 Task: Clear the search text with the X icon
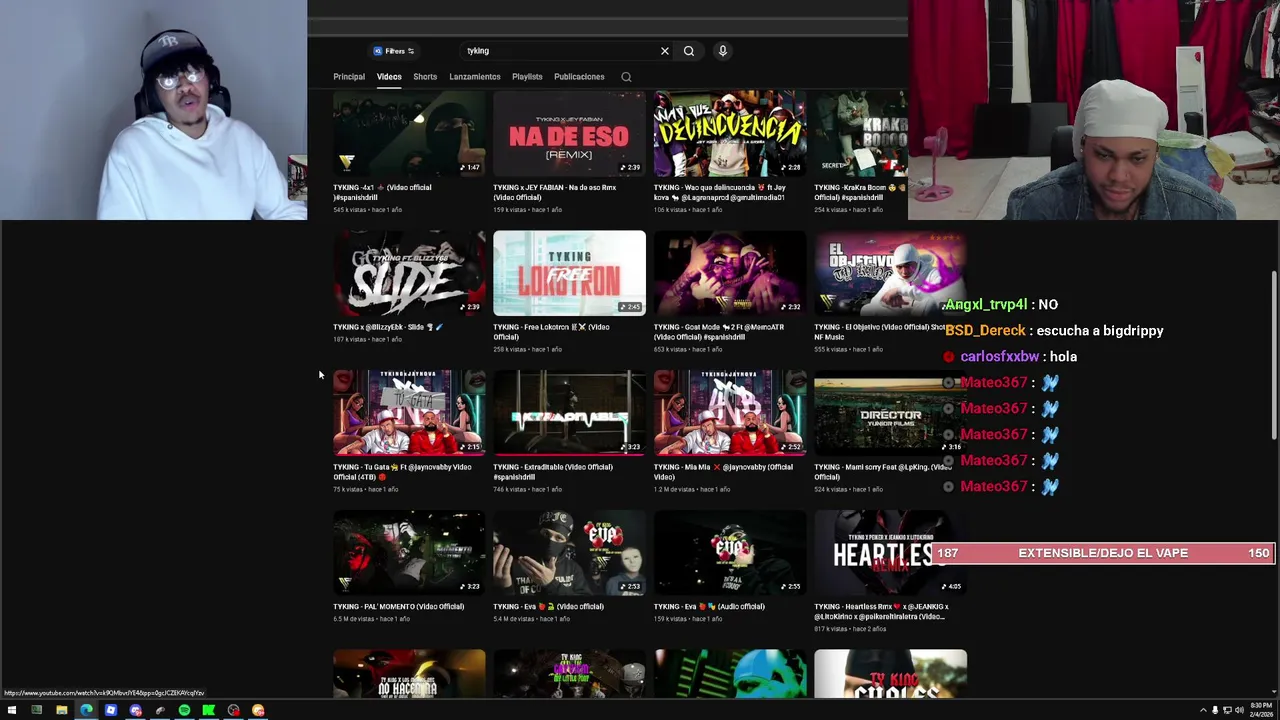pyautogui.click(x=664, y=51)
